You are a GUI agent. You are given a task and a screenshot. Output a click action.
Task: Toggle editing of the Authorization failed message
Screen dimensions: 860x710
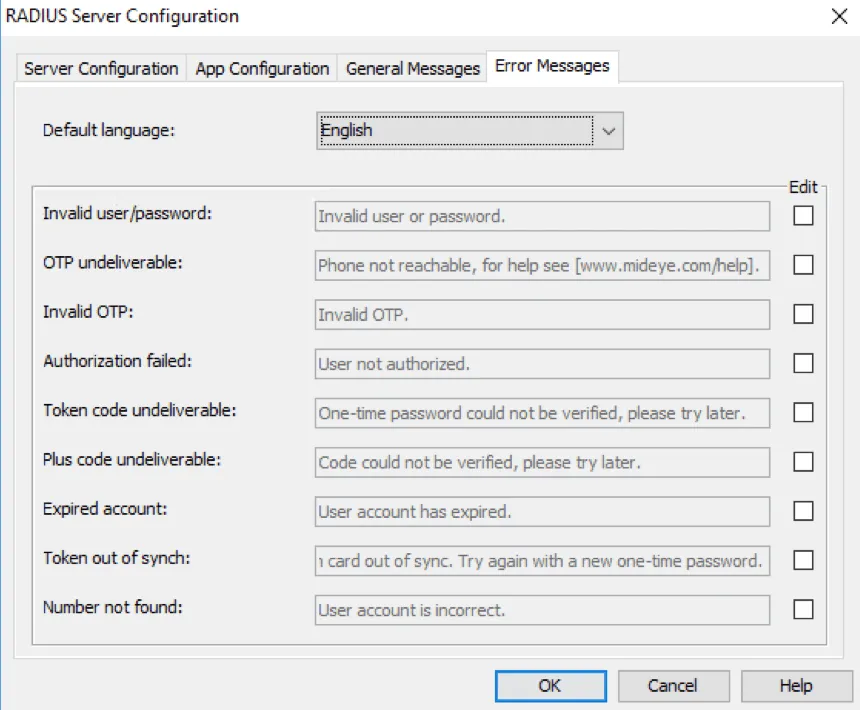coord(803,363)
